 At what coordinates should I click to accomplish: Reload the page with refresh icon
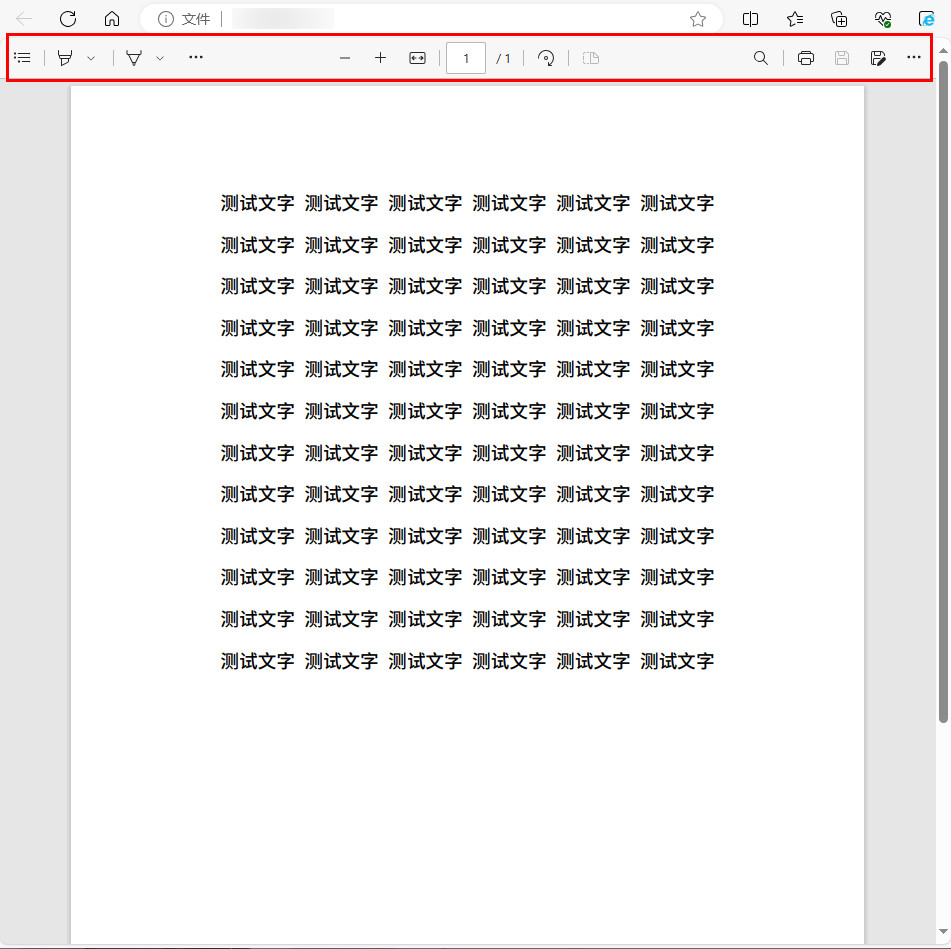(x=68, y=19)
